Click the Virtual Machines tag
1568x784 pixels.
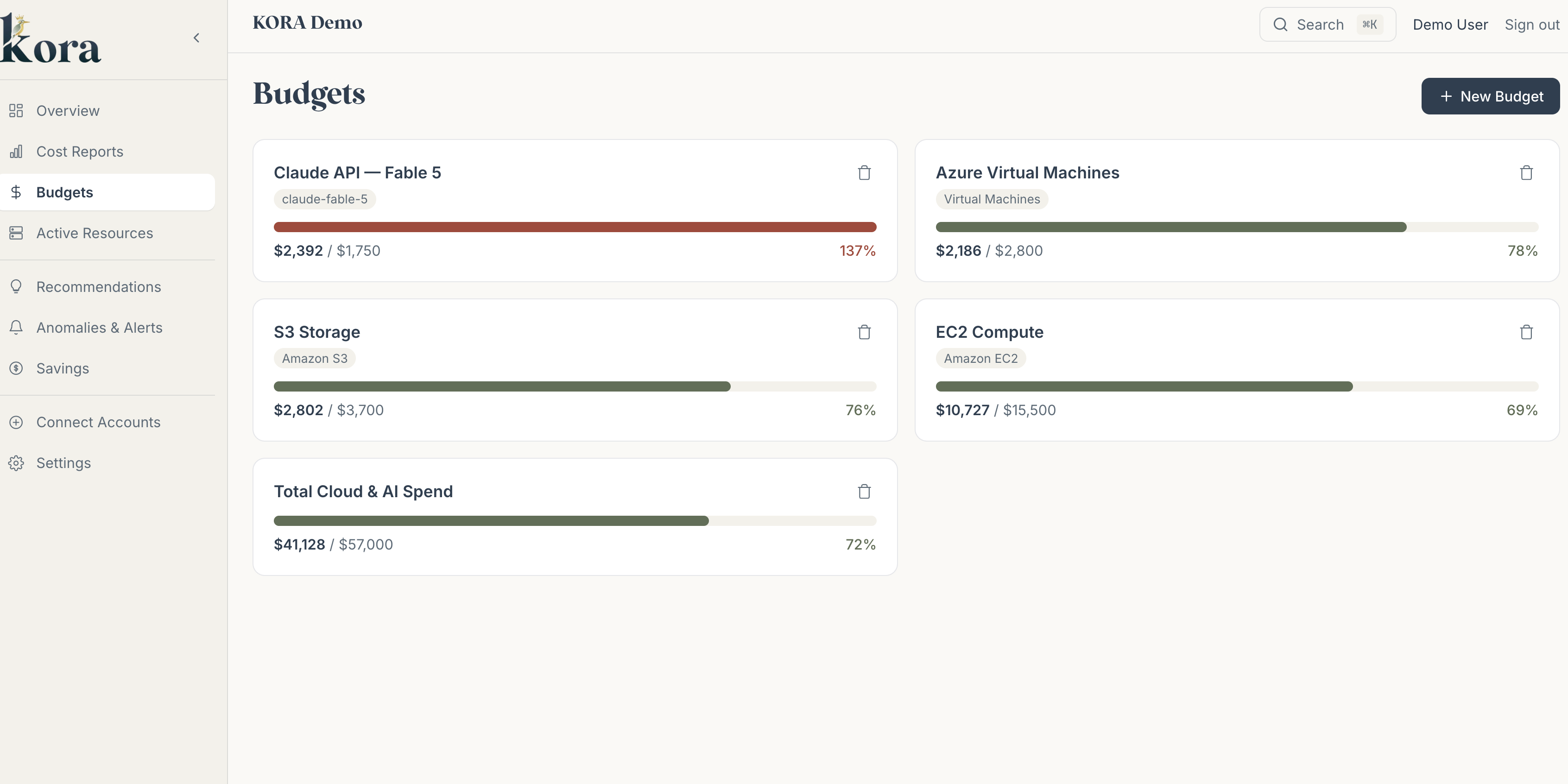tap(992, 199)
